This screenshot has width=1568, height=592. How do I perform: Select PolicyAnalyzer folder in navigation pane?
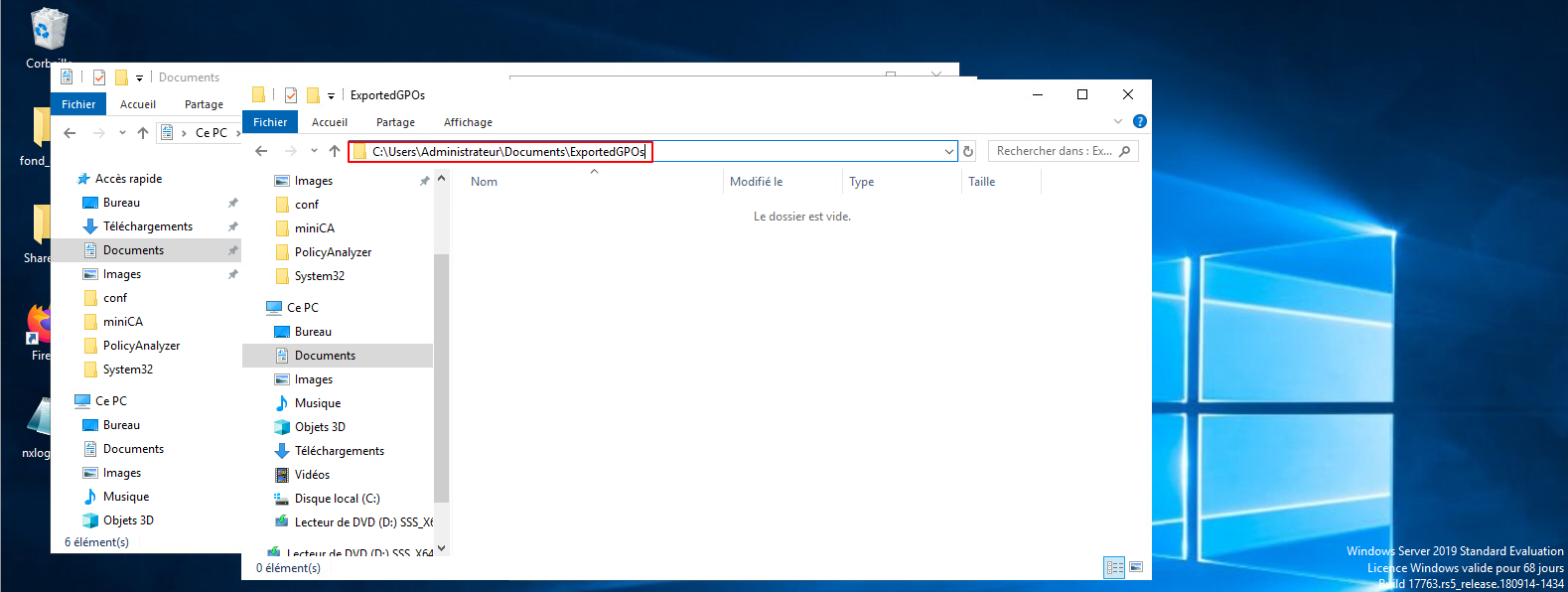333,252
